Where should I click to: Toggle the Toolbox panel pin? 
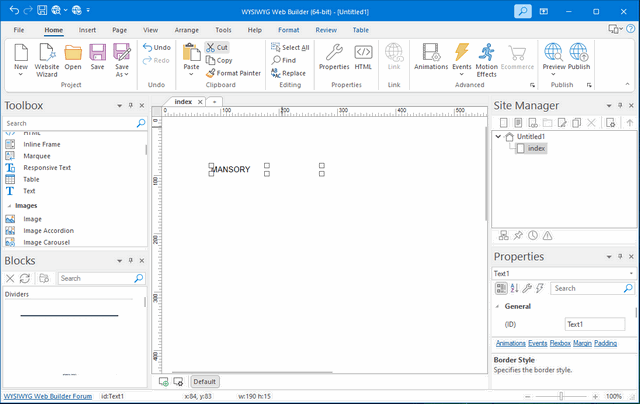click(x=130, y=104)
